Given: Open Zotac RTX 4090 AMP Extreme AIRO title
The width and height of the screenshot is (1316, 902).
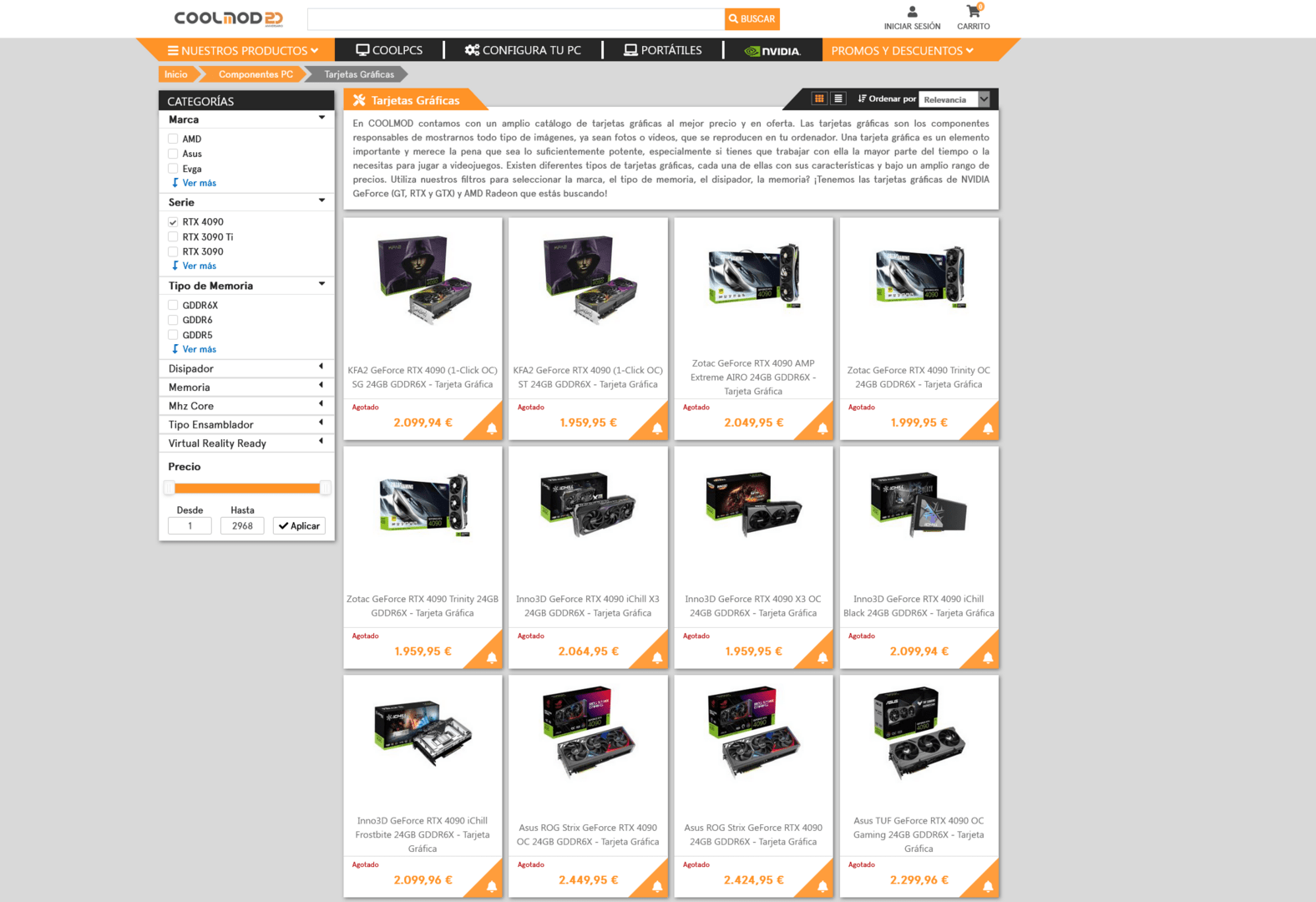Looking at the screenshot, I should pyautogui.click(x=753, y=378).
